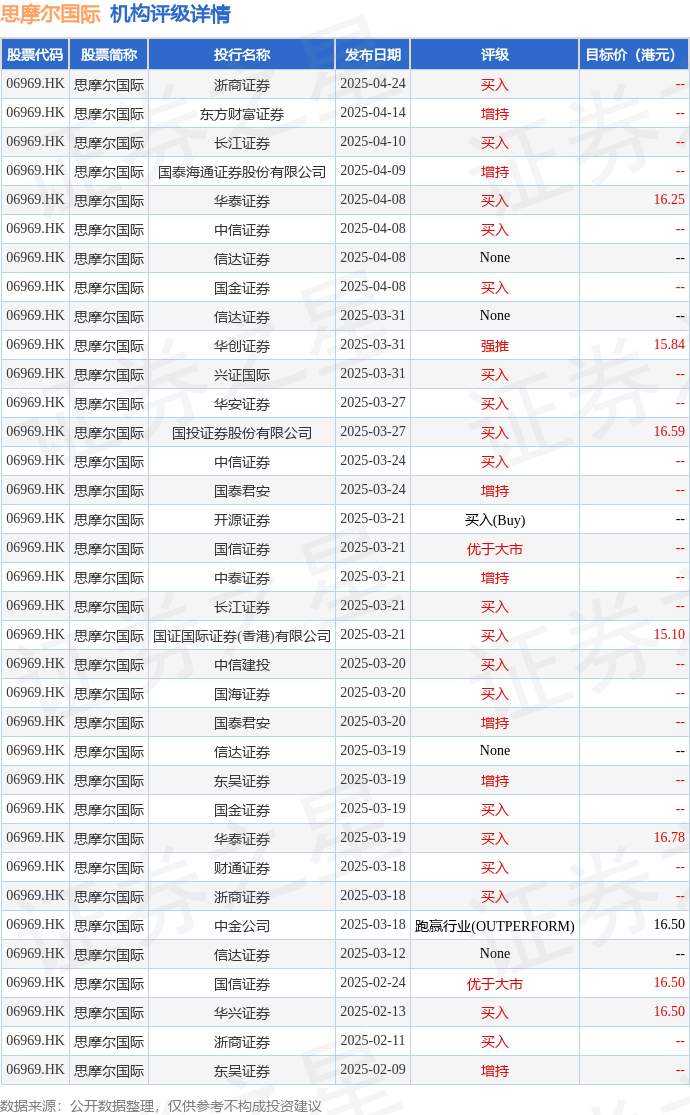
Task: Click the 财通证券 institution cell
Action: [242, 868]
